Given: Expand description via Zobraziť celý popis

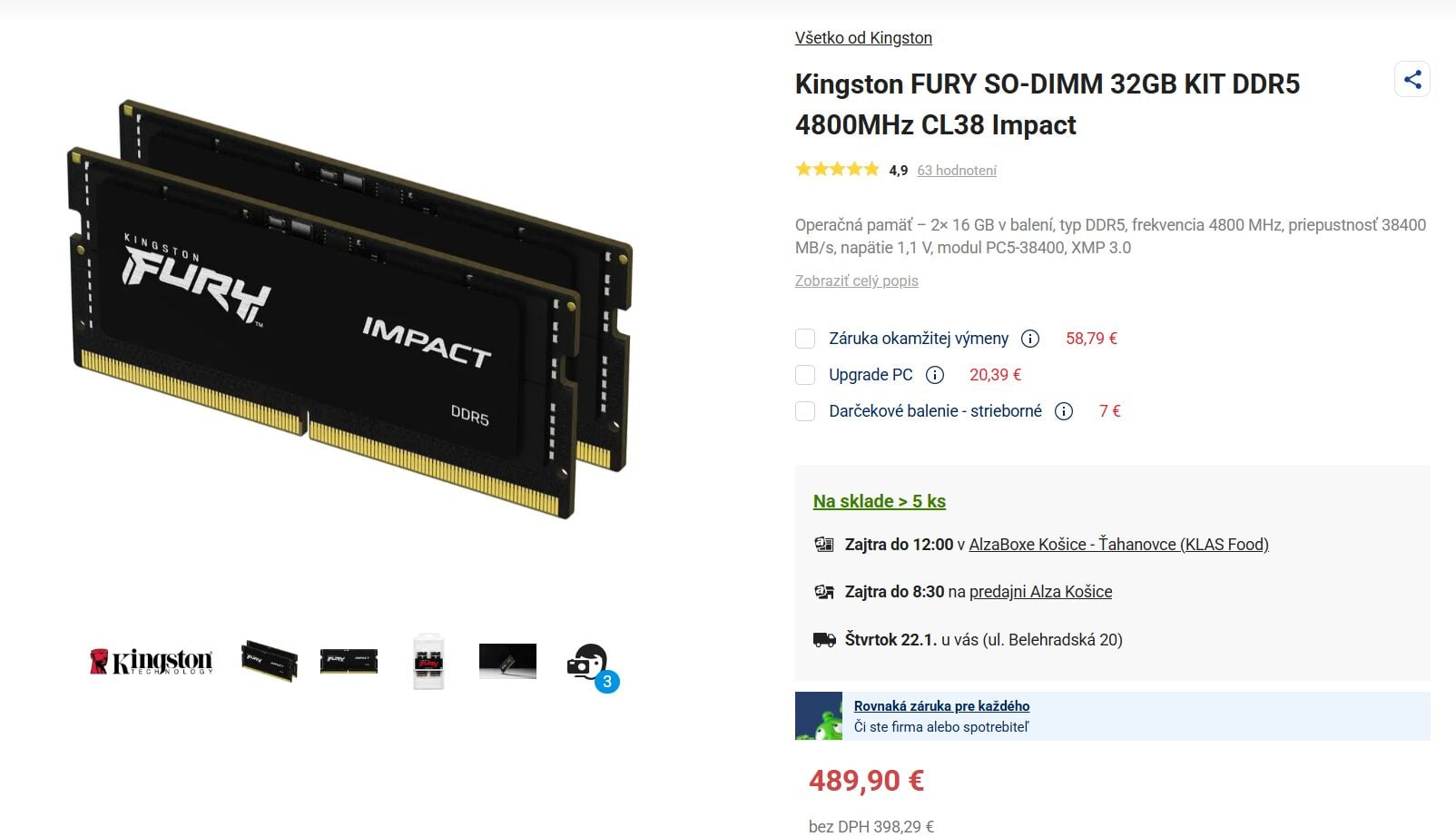Looking at the screenshot, I should click(856, 281).
